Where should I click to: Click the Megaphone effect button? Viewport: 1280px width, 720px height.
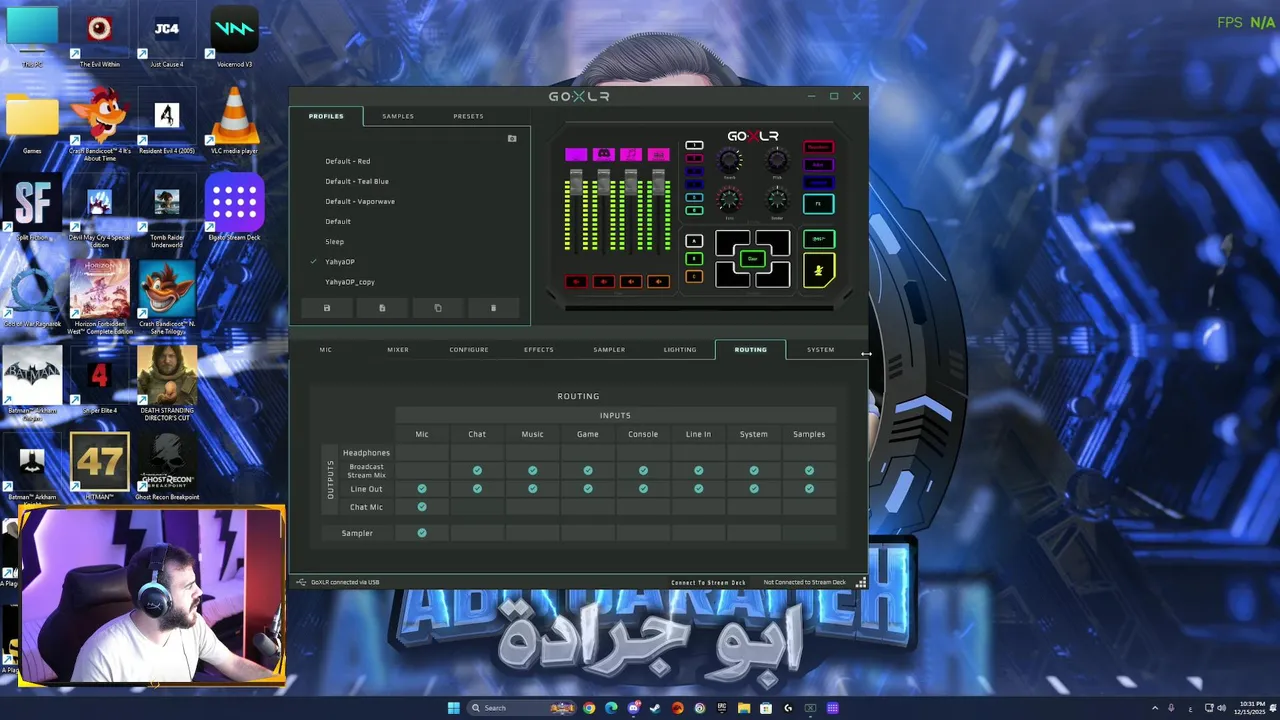click(x=819, y=147)
